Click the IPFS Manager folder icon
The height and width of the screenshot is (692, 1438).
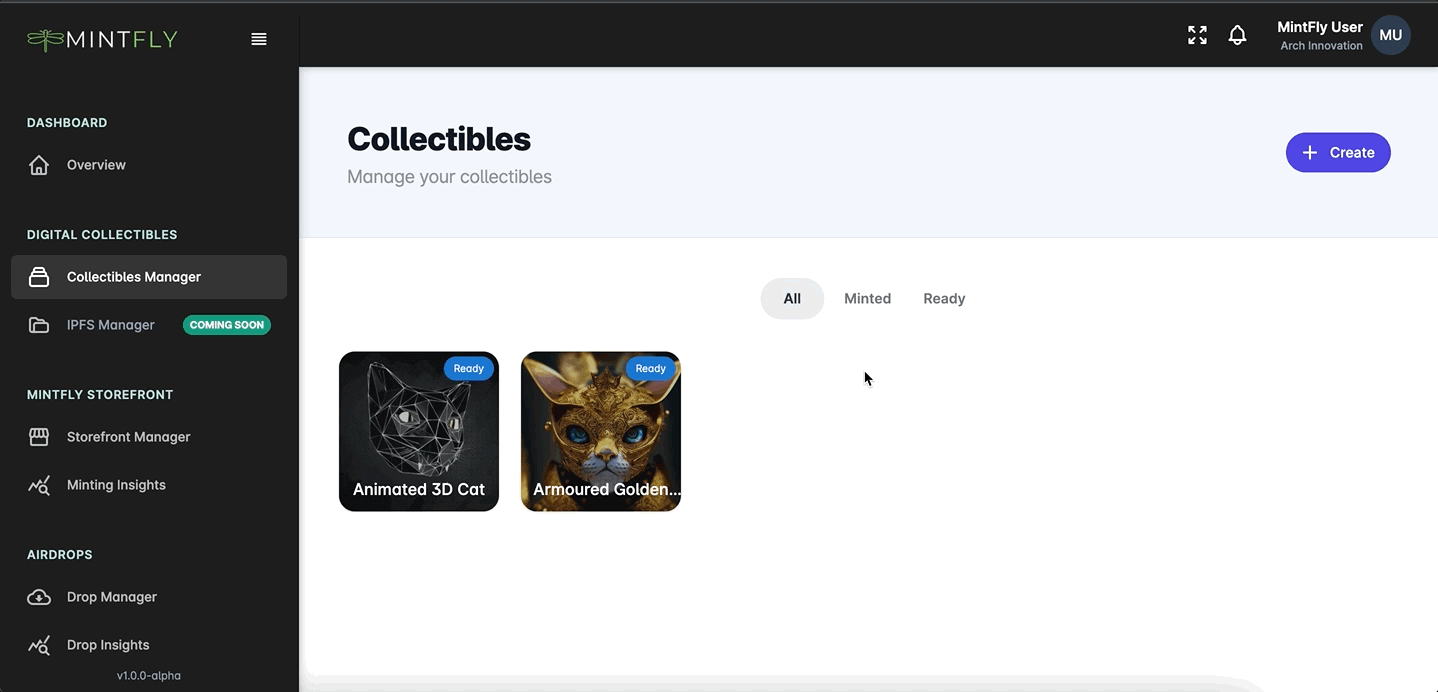[x=39, y=325]
